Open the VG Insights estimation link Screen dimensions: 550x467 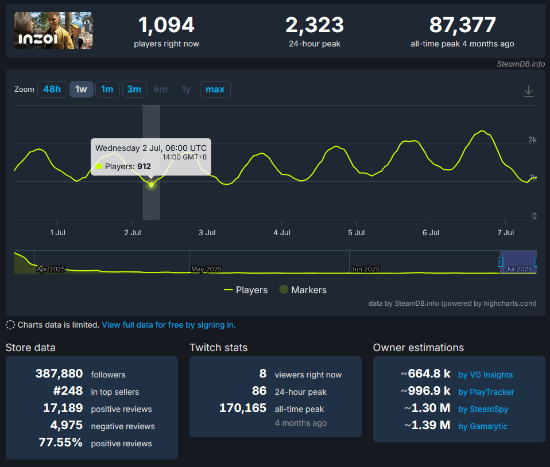coord(485,375)
